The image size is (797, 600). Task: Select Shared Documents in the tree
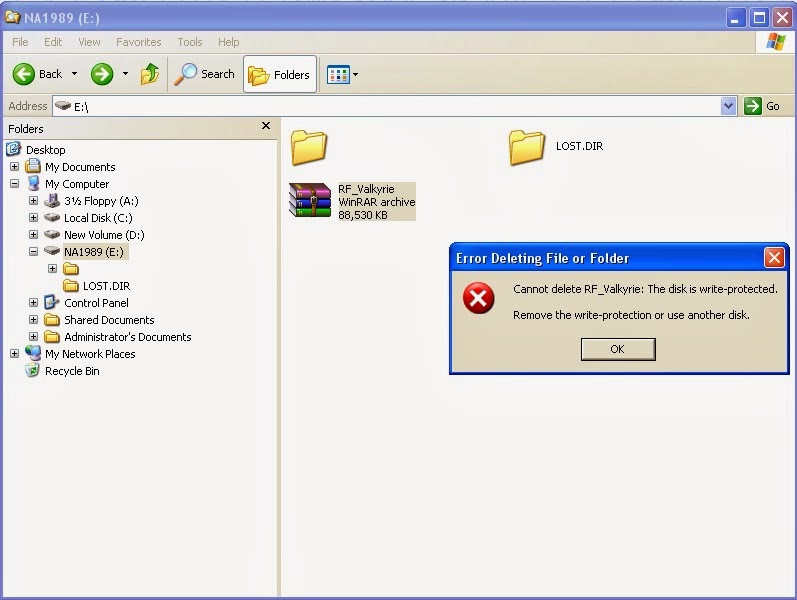click(109, 320)
